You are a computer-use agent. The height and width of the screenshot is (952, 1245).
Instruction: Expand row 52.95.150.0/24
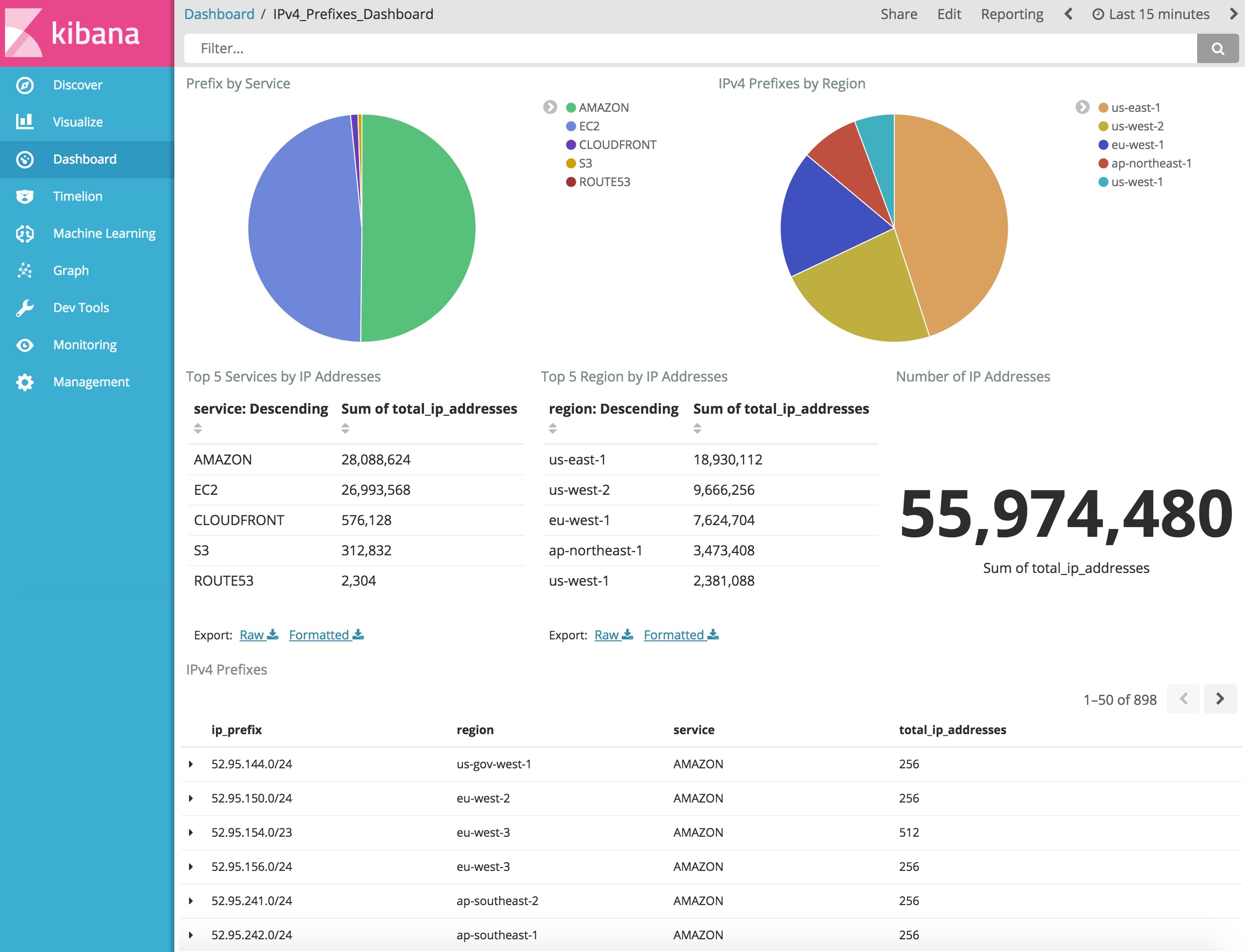(191, 798)
